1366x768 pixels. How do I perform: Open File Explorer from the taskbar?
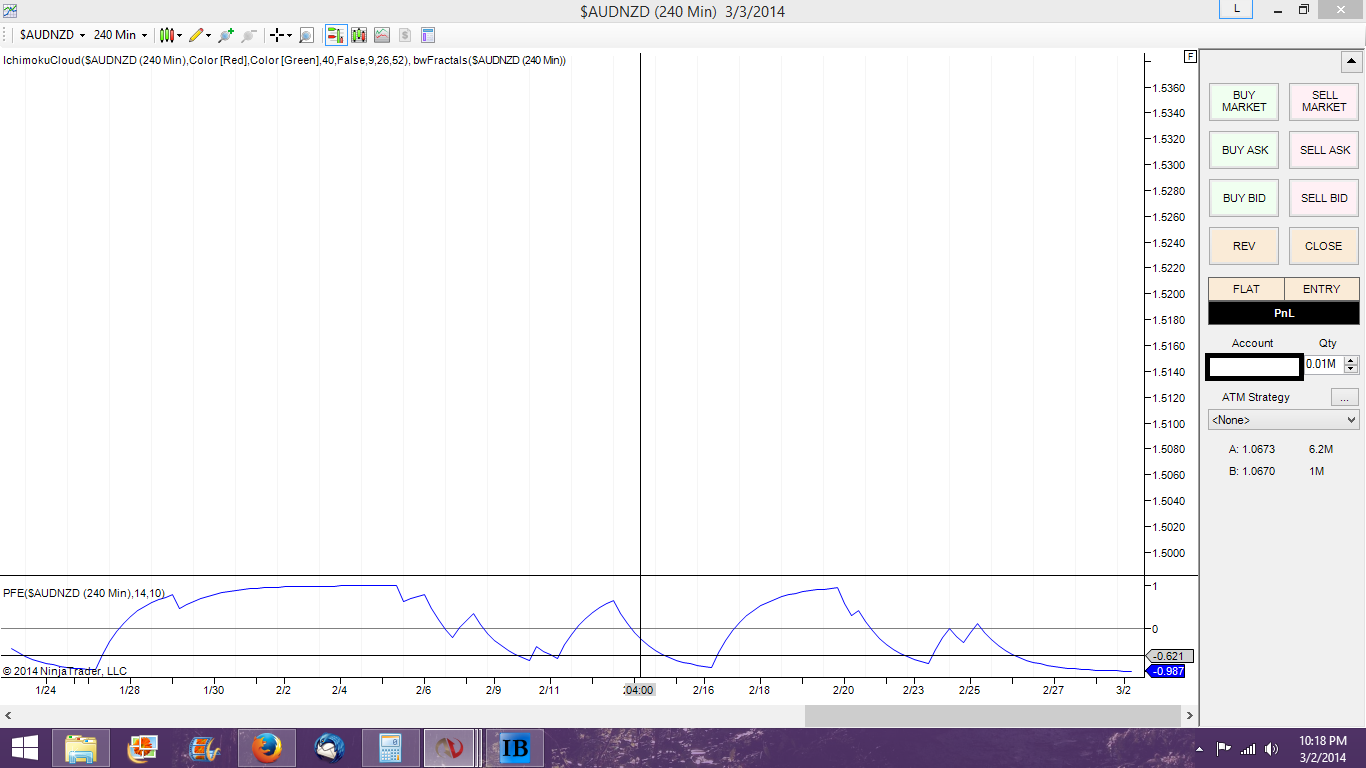[80, 748]
